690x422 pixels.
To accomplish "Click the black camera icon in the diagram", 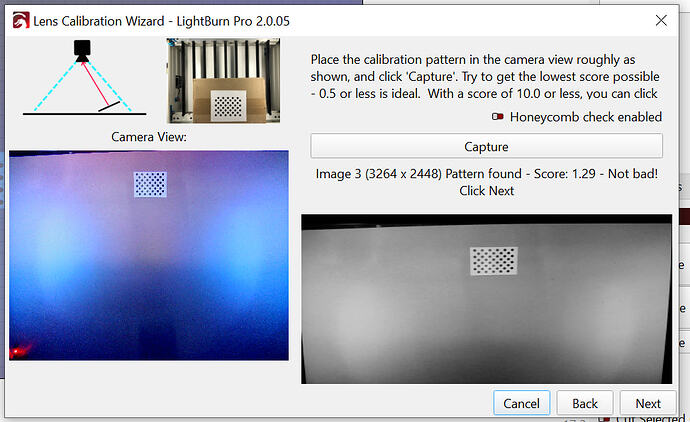I will pos(79,49).
